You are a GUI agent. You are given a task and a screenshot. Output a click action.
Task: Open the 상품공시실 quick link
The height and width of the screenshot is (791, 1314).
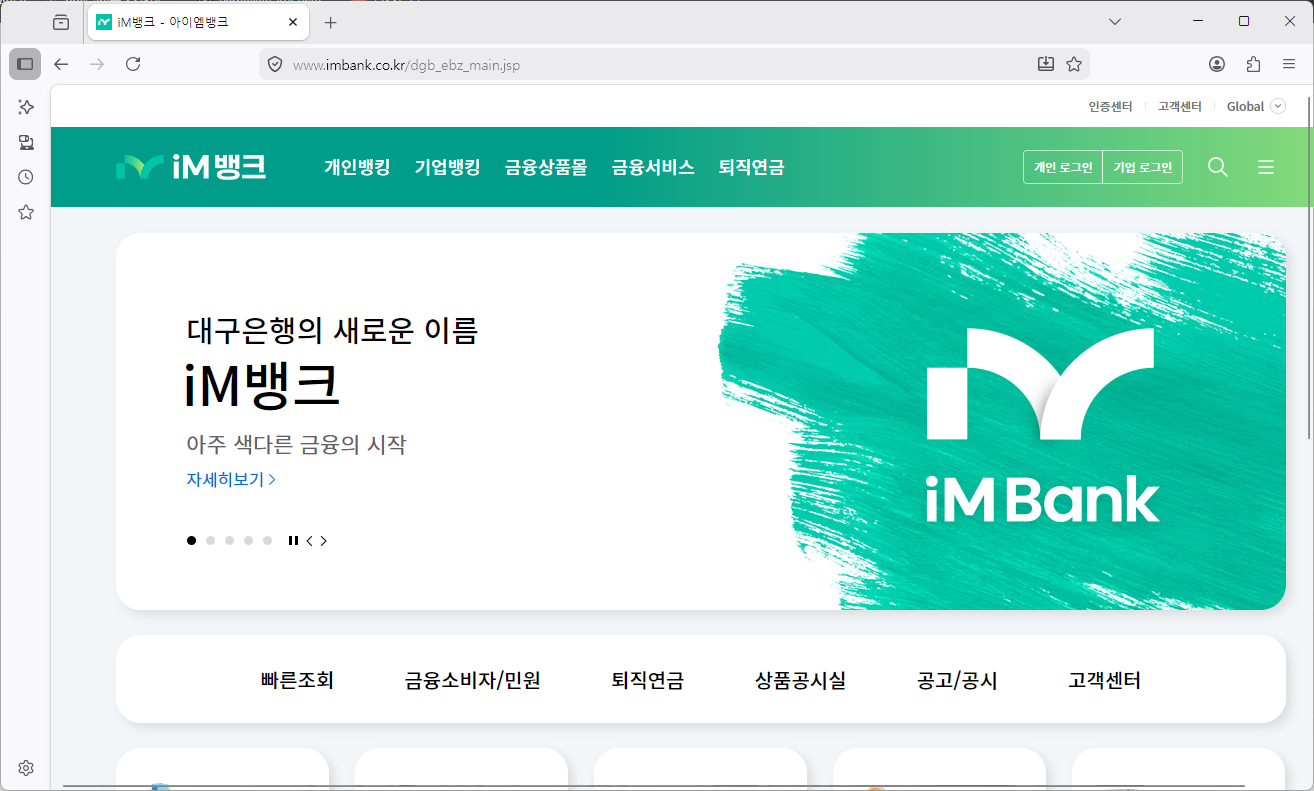point(800,681)
